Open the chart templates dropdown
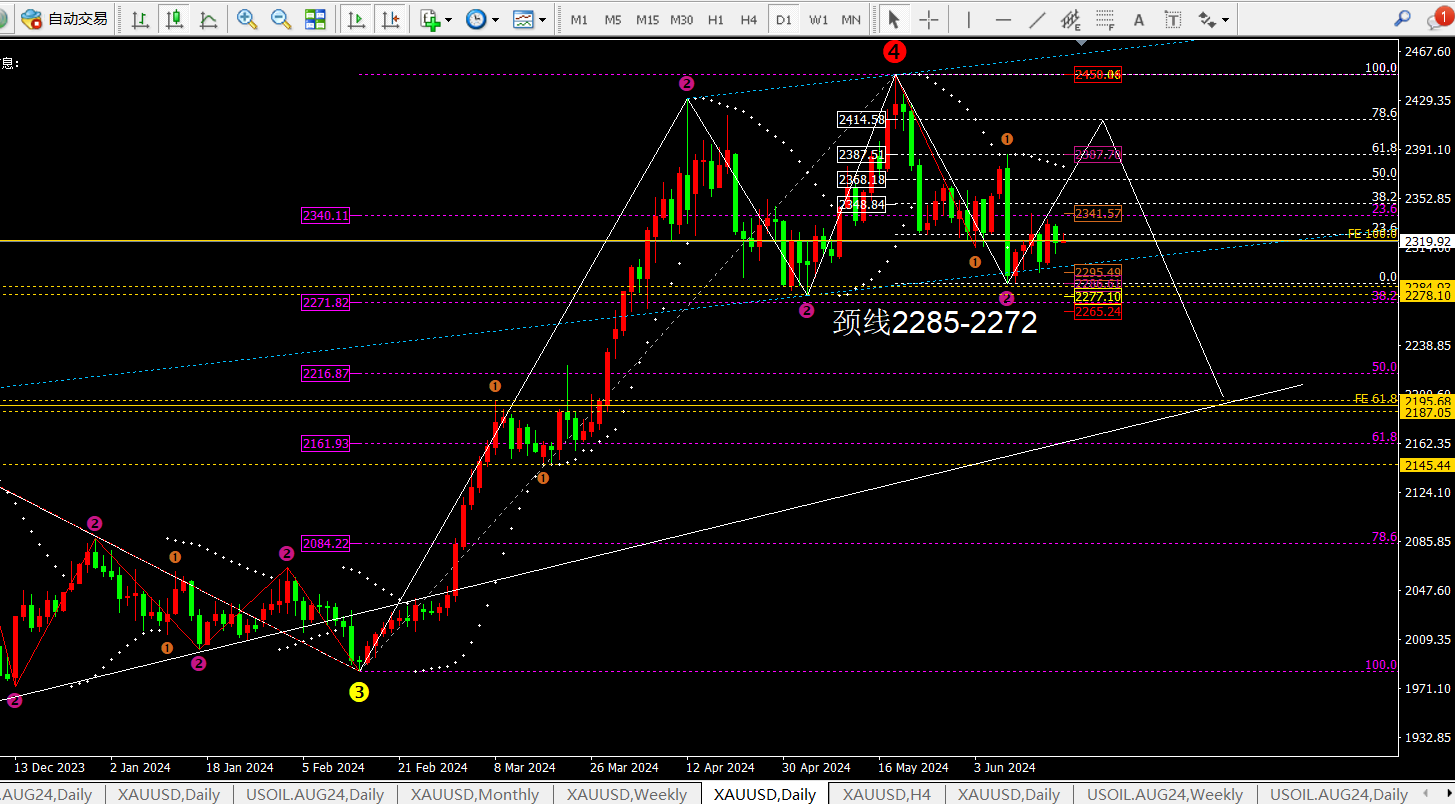1455x804 pixels. coord(528,19)
